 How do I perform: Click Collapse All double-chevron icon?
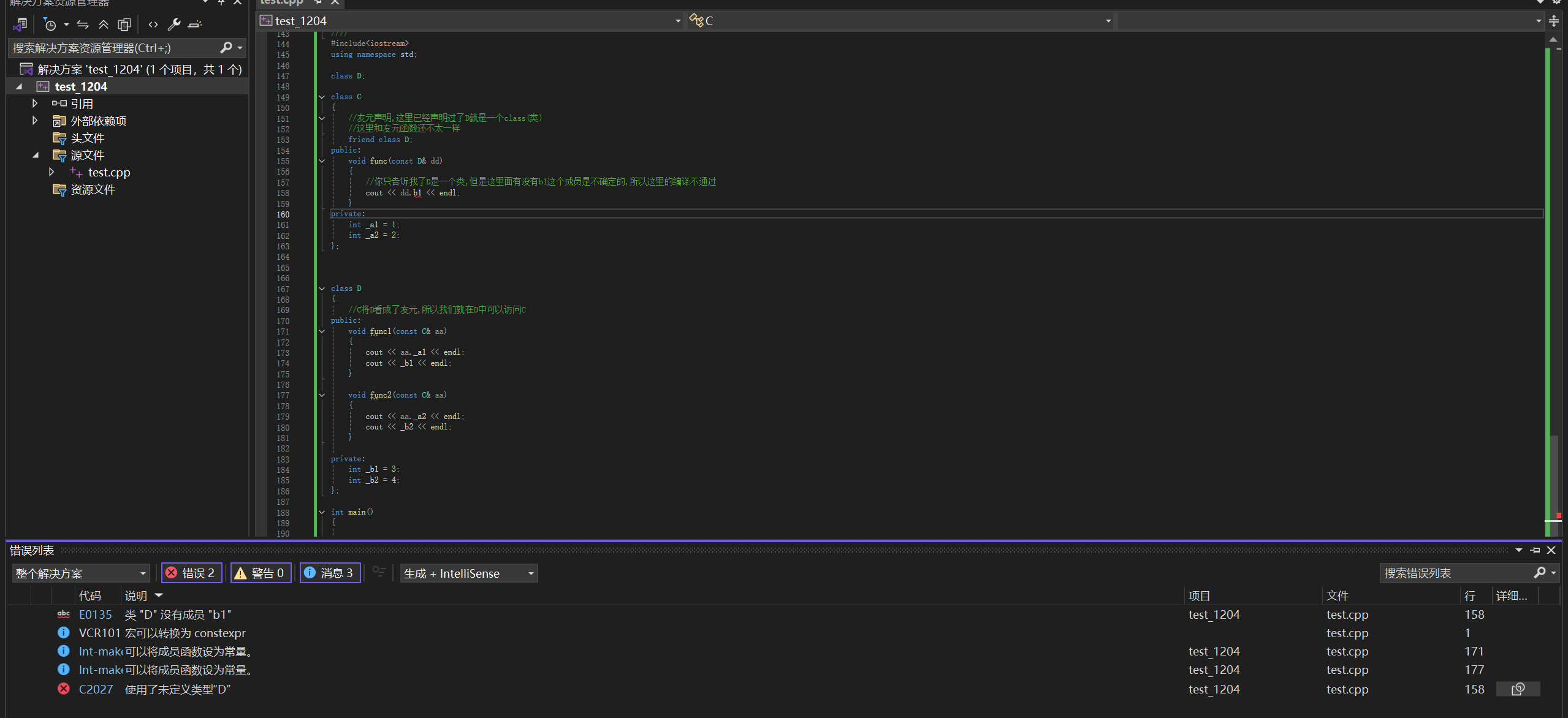click(x=104, y=25)
